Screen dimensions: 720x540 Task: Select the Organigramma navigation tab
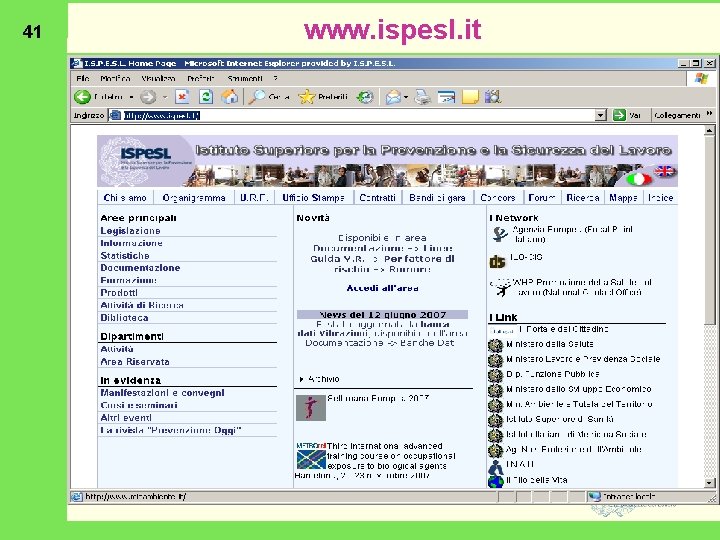pos(194,198)
